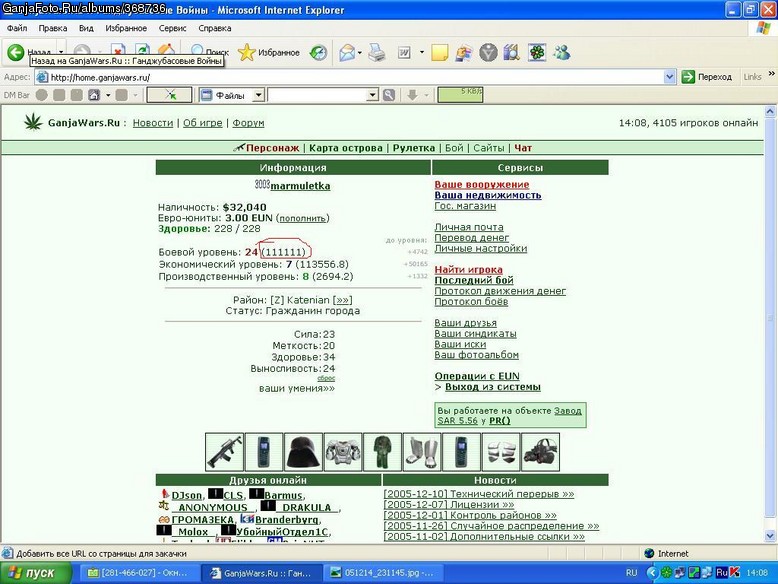Open Ваши умения»» link
Viewport: 778px width, 584px height.
[297, 389]
